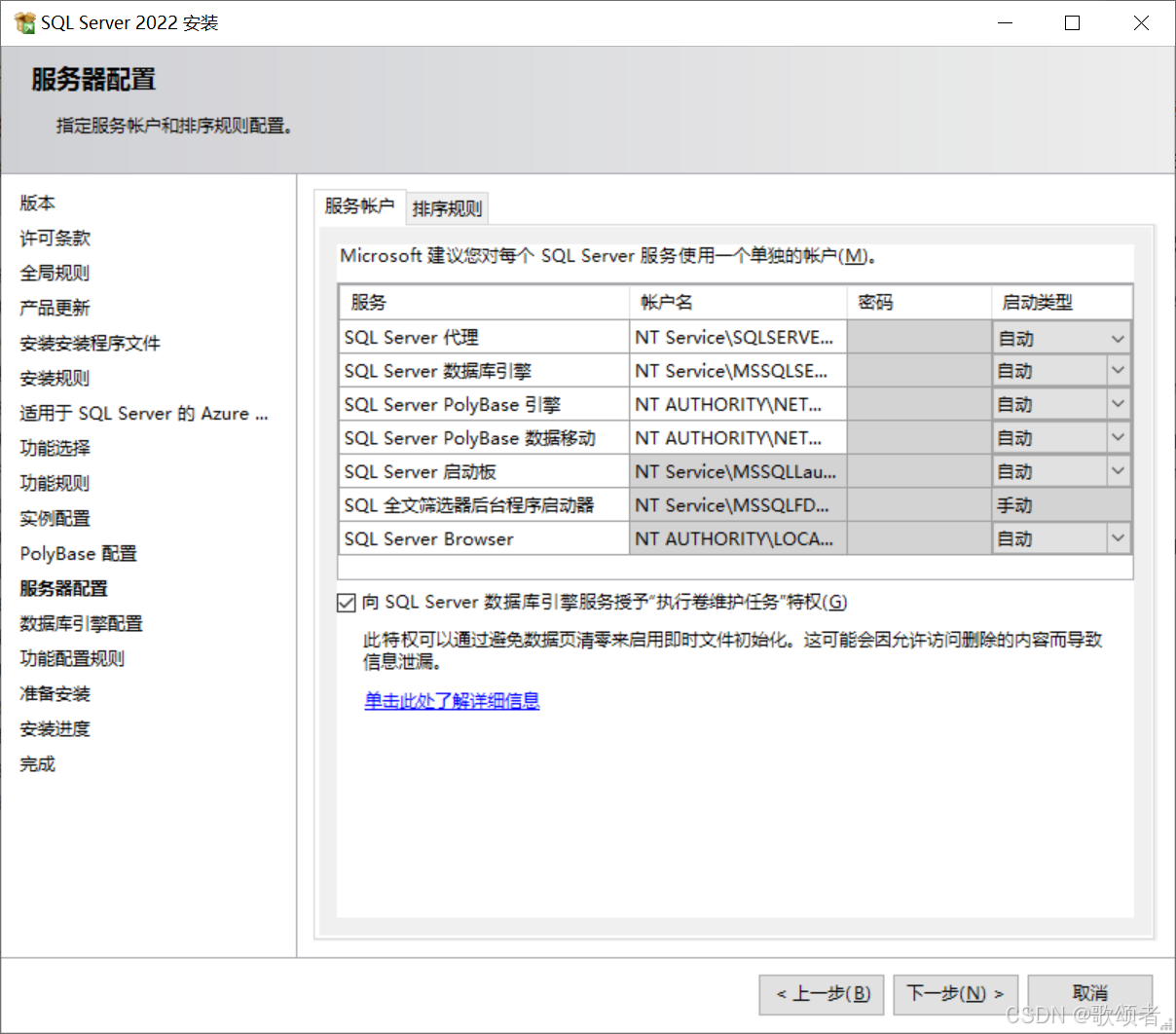Select 功能配置规则 step in the sidebar
The image size is (1176, 1034).
[x=73, y=659]
